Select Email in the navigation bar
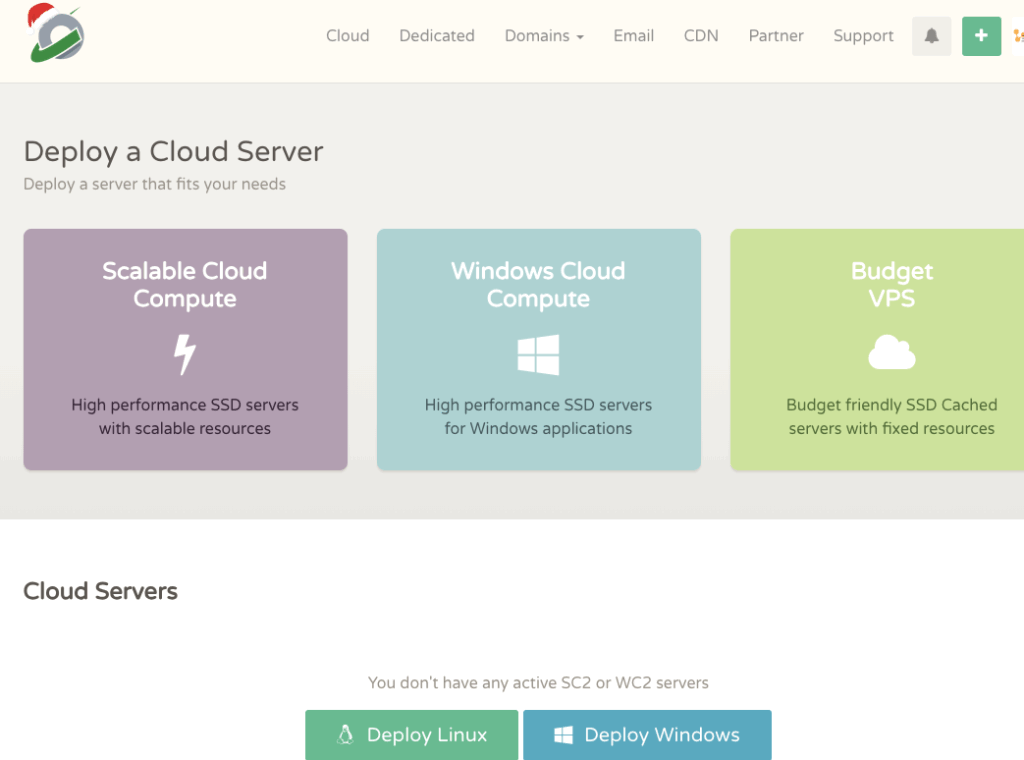 (x=633, y=36)
